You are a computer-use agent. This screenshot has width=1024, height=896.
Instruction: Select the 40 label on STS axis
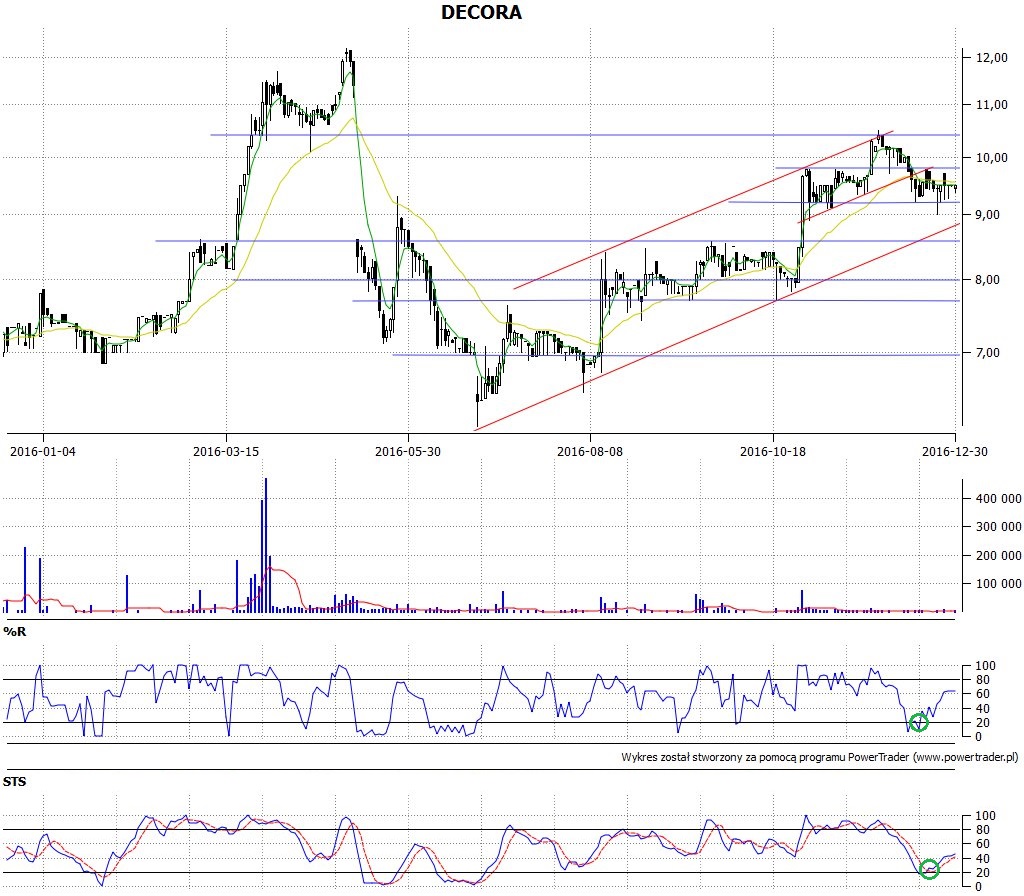pos(982,858)
